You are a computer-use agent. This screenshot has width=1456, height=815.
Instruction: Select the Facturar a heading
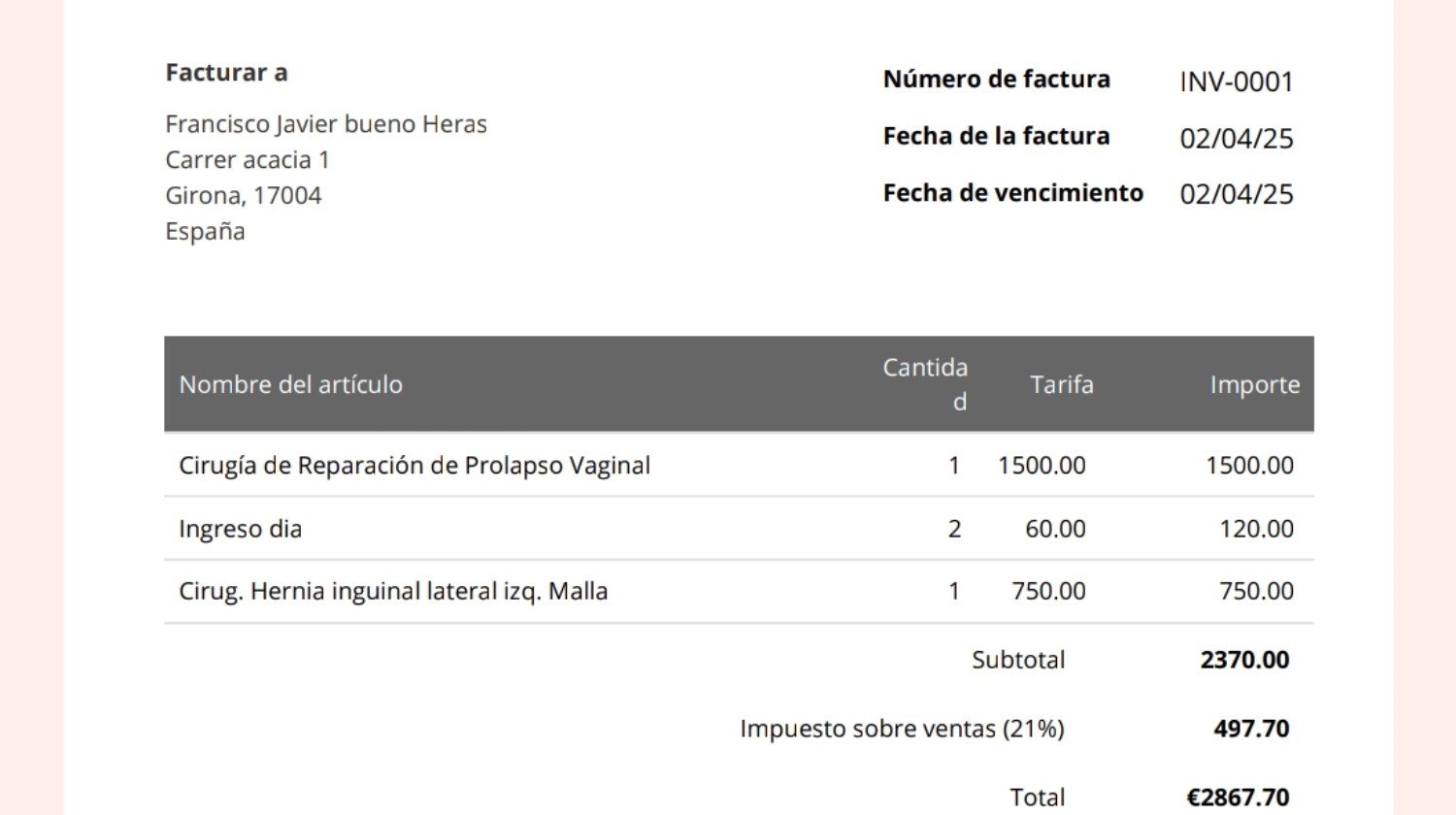click(226, 73)
